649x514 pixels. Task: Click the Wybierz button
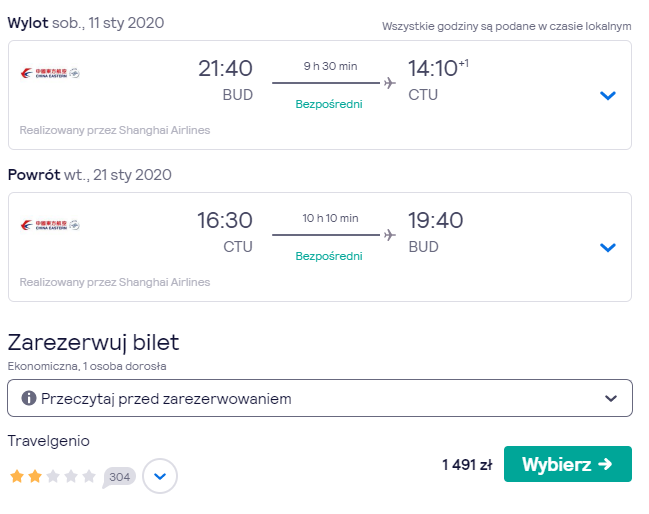[x=567, y=464]
